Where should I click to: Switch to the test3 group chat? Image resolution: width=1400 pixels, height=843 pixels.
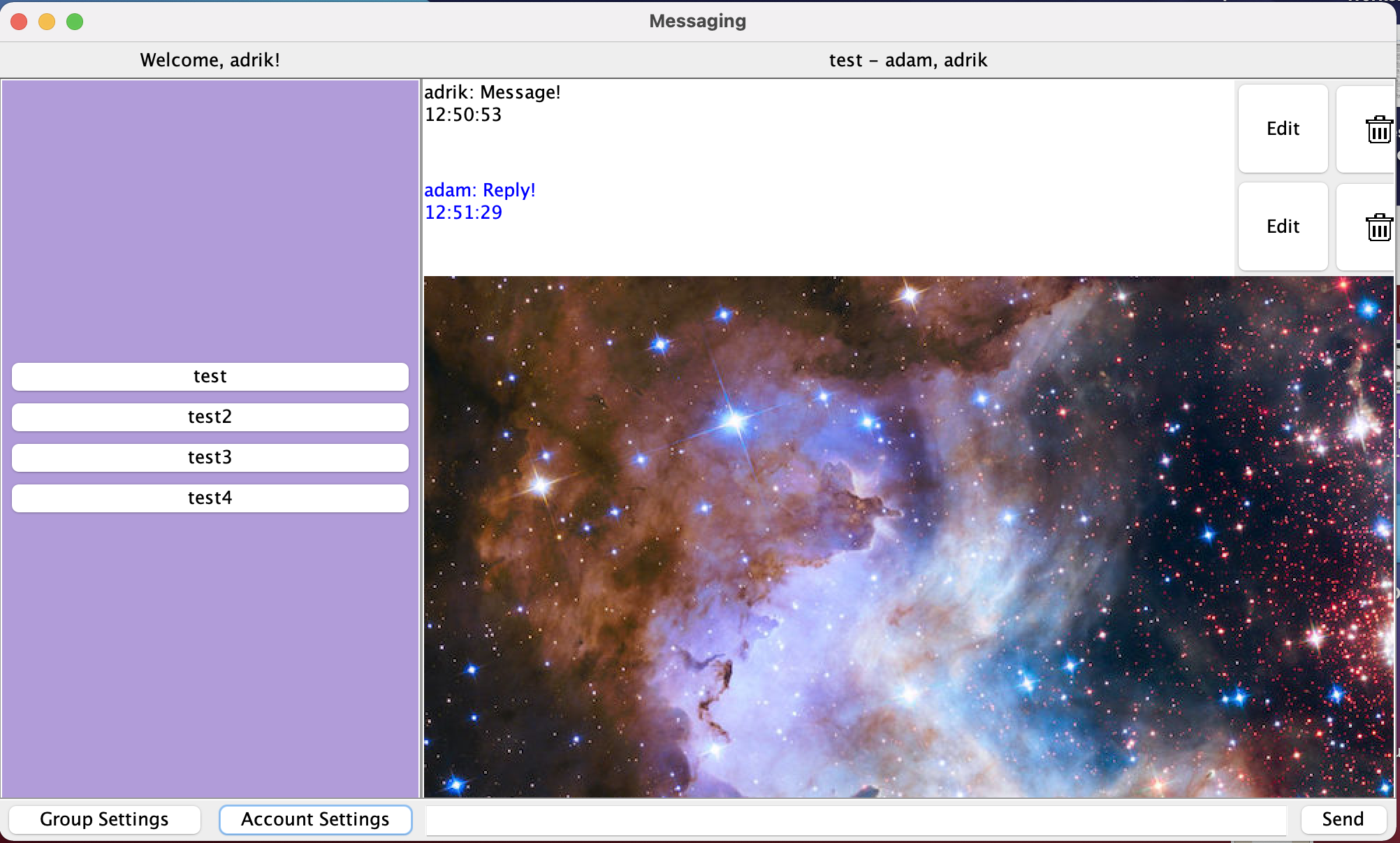click(x=210, y=458)
